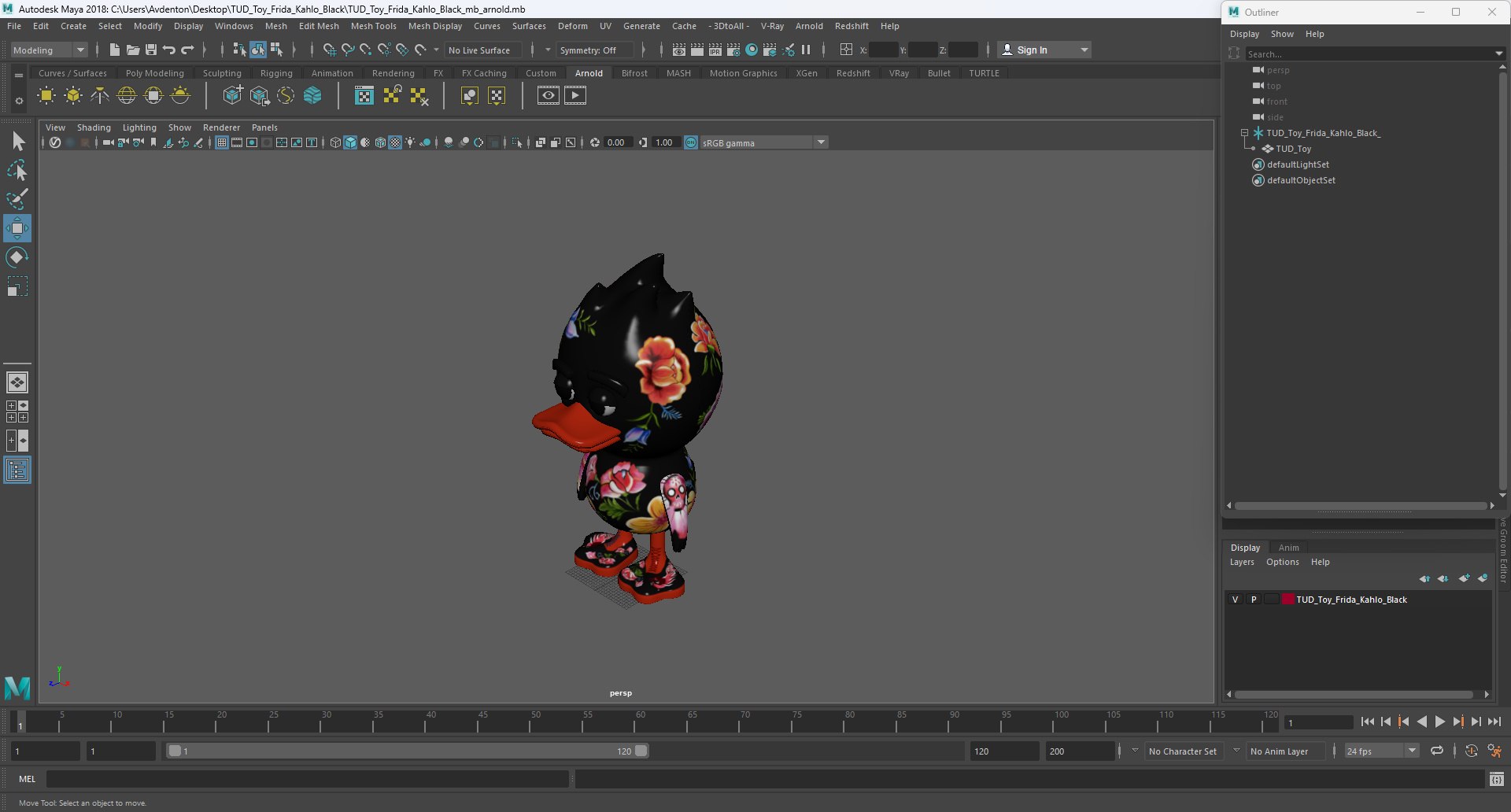This screenshot has height=812, width=1511.
Task: Click the Redo arrow icon
Action: [187, 50]
